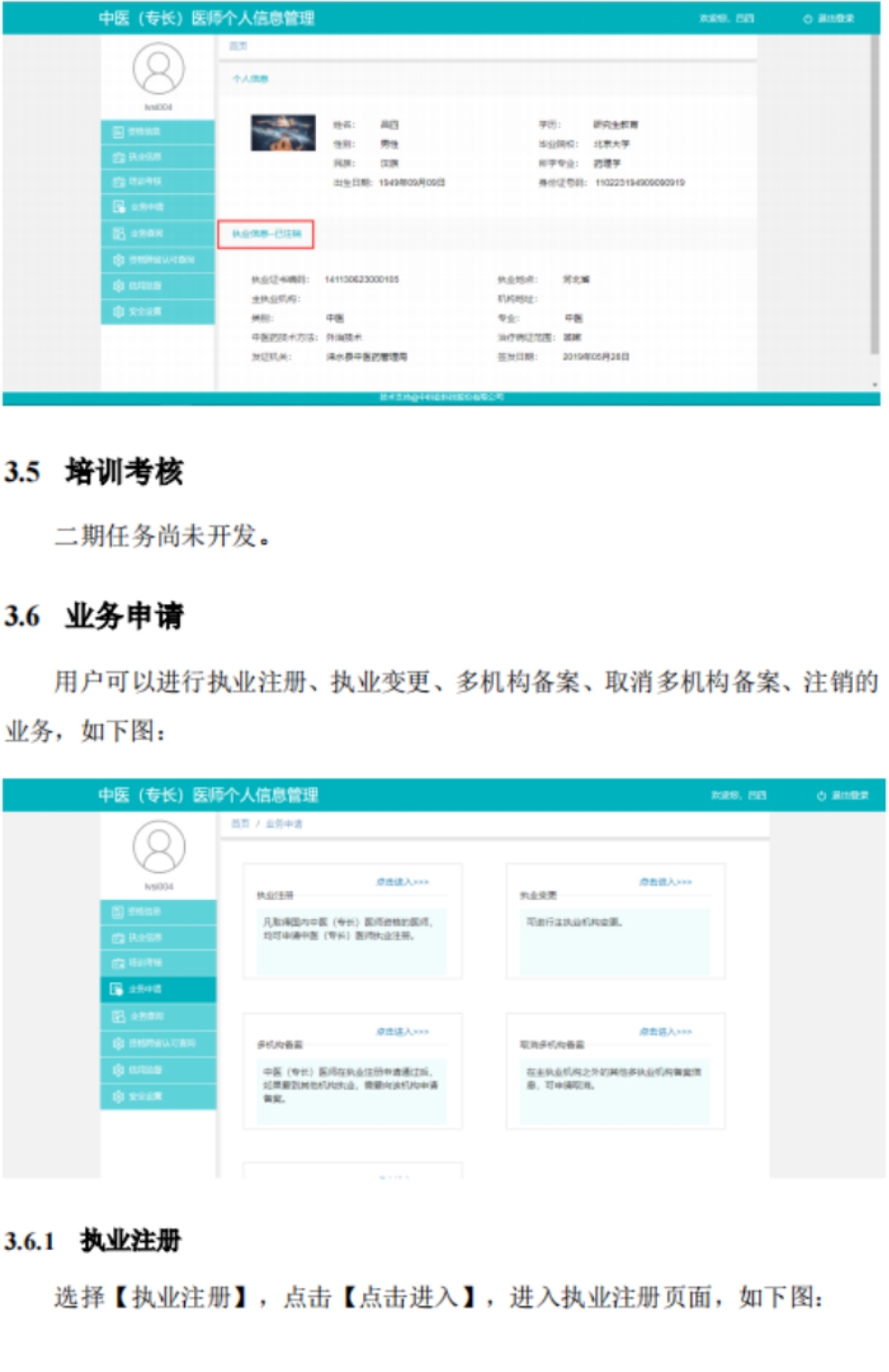Click the user avatar icon in the upper screenshot
The image size is (889, 1372).
click(159, 69)
